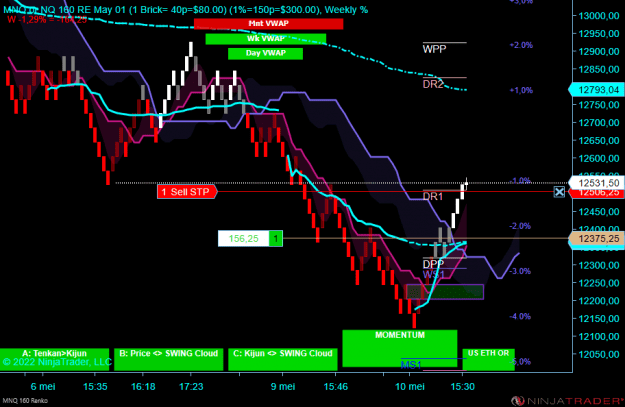This screenshot has height=407, width=625.
Task: Click the +1,0% weekly percent label
Action: [521, 90]
